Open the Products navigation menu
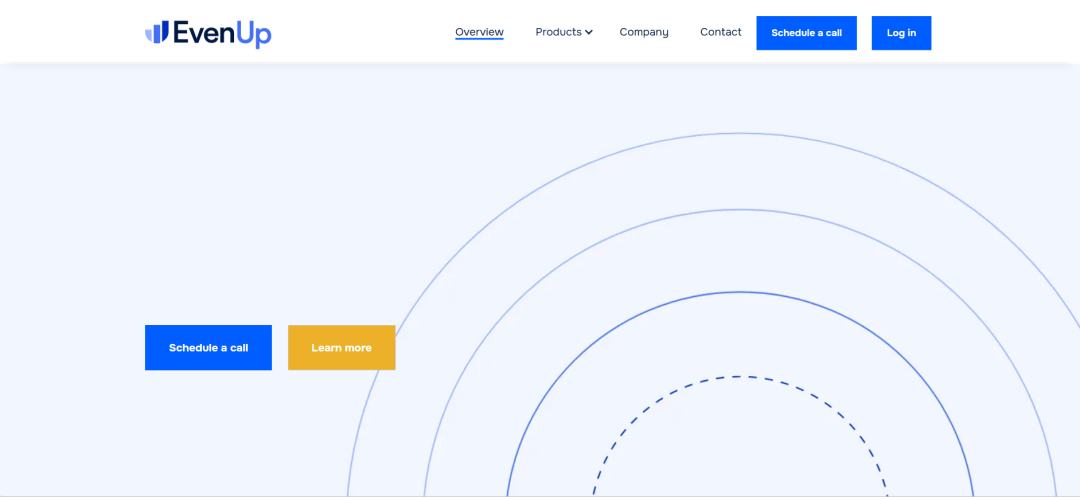 (x=558, y=32)
